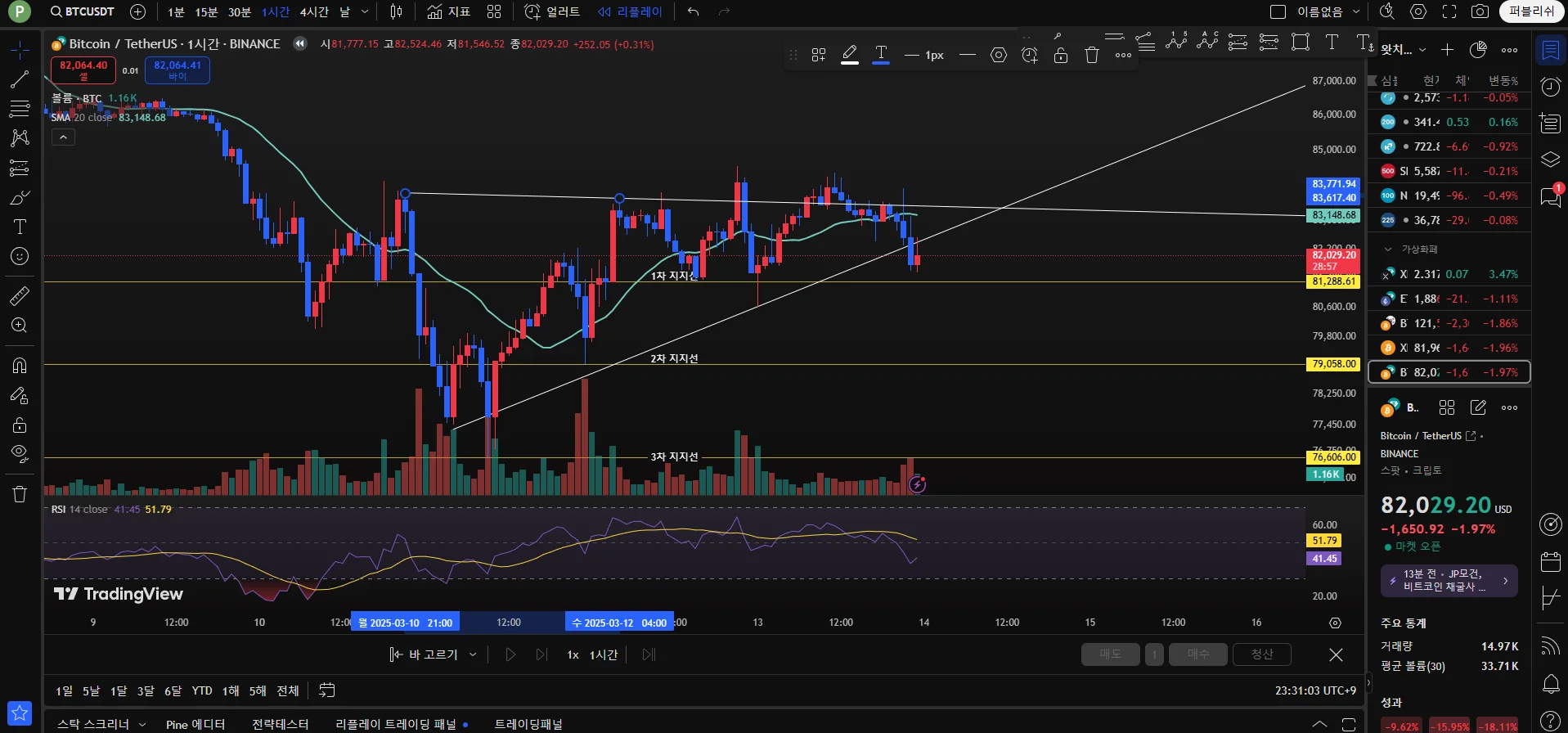The height and width of the screenshot is (733, 1568).
Task: Add symbol to the watchlist
Action: 1447,50
